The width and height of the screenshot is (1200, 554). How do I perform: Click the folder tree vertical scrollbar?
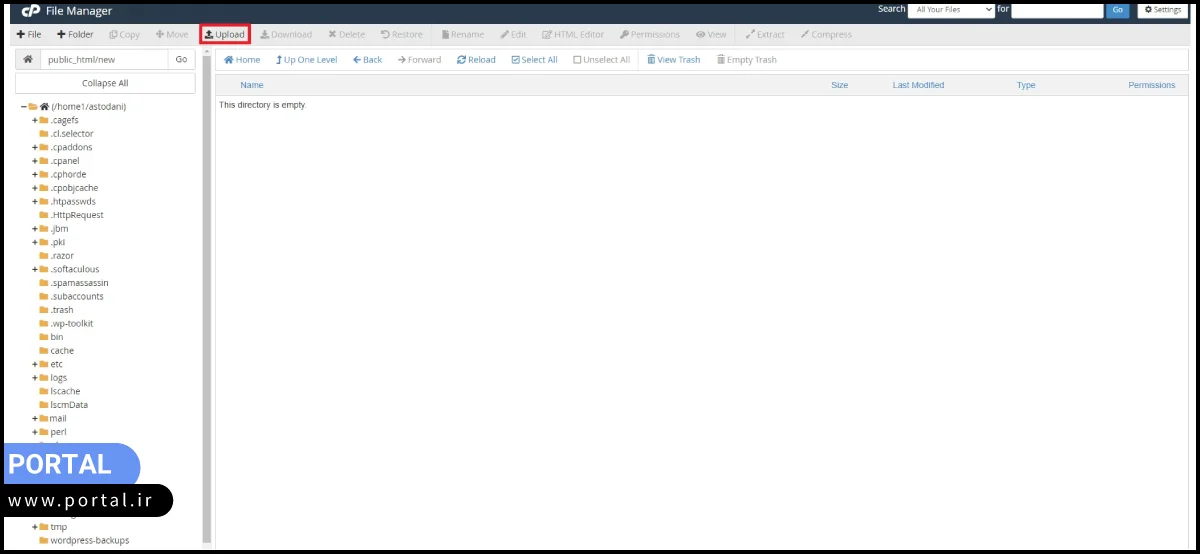point(207,300)
